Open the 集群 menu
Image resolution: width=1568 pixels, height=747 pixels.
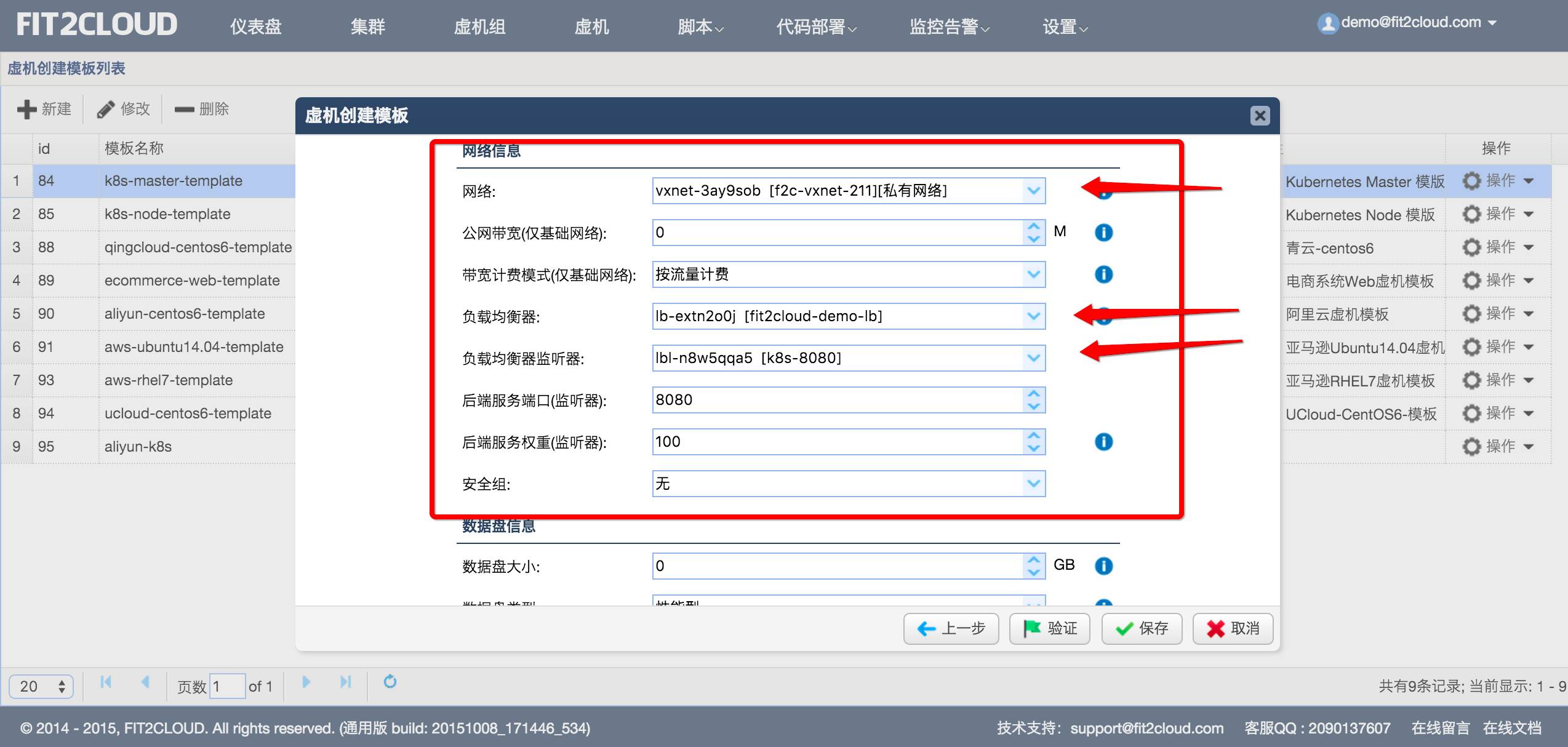tap(367, 27)
